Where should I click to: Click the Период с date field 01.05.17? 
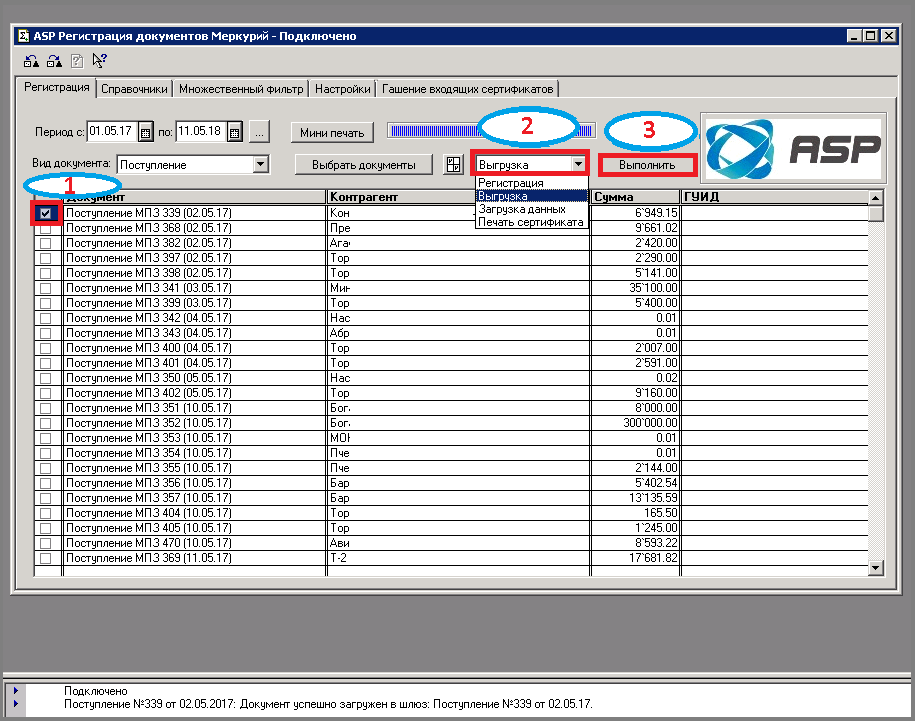click(112, 131)
